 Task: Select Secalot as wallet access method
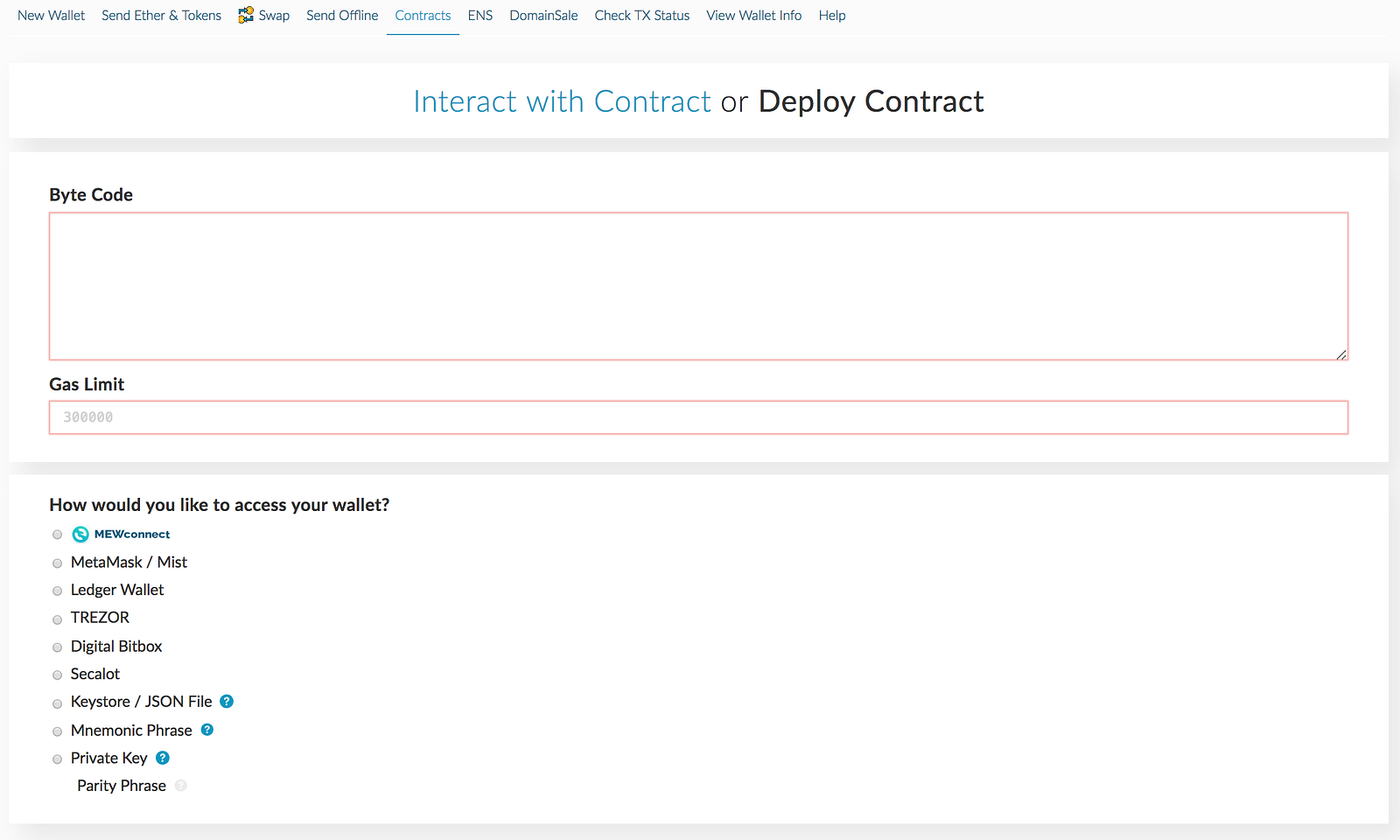tap(58, 675)
